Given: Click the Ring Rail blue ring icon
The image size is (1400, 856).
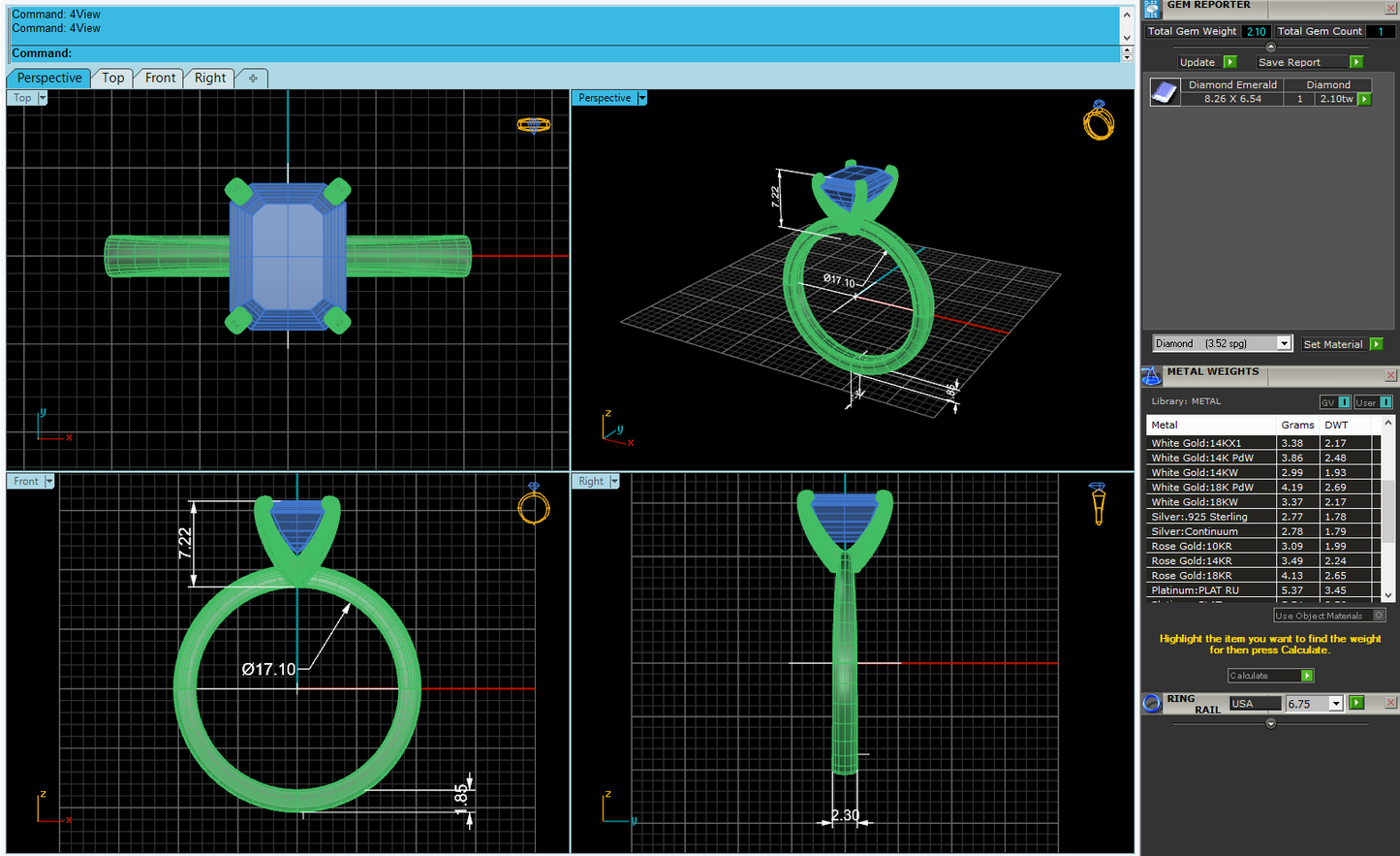Looking at the screenshot, I should point(1152,704).
